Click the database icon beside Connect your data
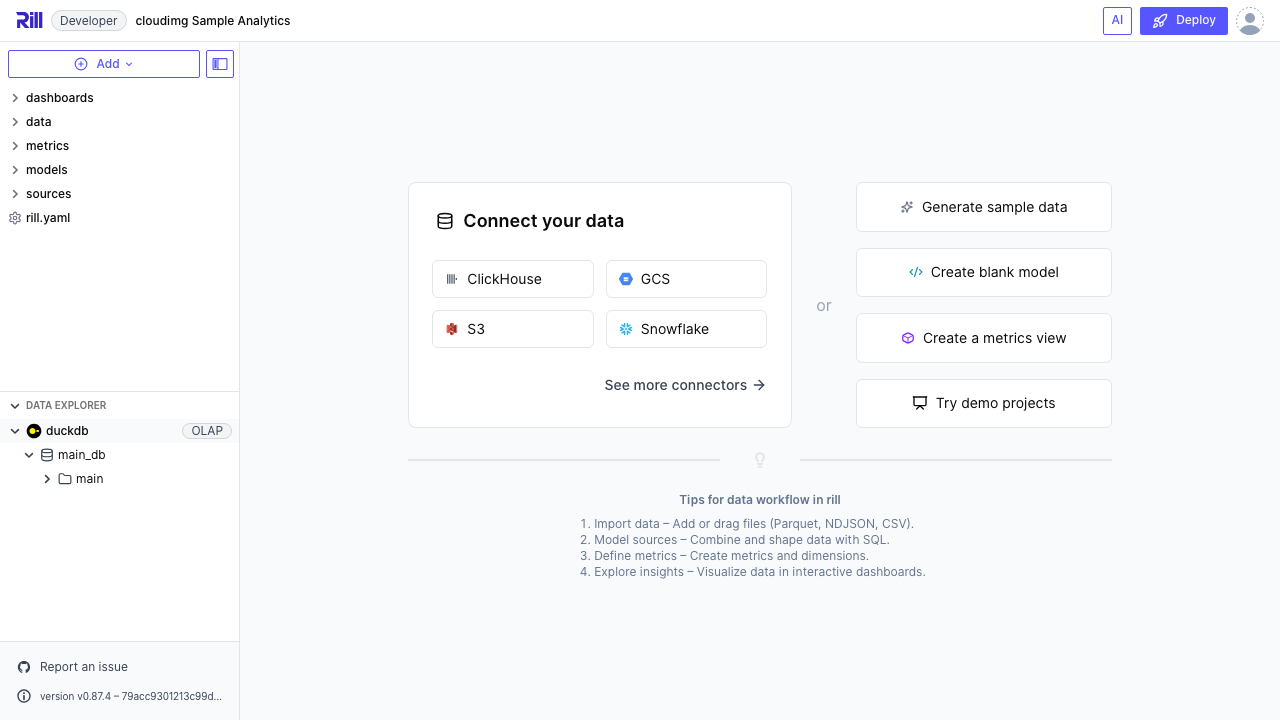Screen dimensions: 1280x720 click(445, 221)
